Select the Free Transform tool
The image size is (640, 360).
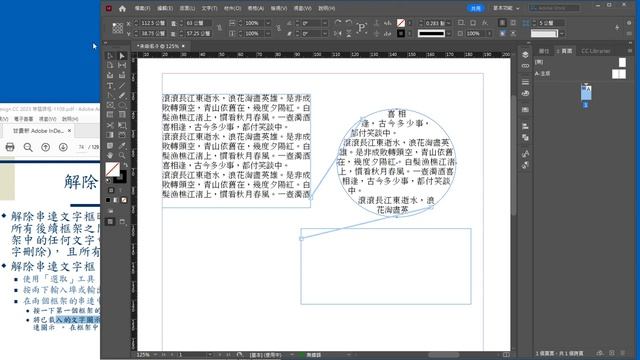[x=122, y=125]
